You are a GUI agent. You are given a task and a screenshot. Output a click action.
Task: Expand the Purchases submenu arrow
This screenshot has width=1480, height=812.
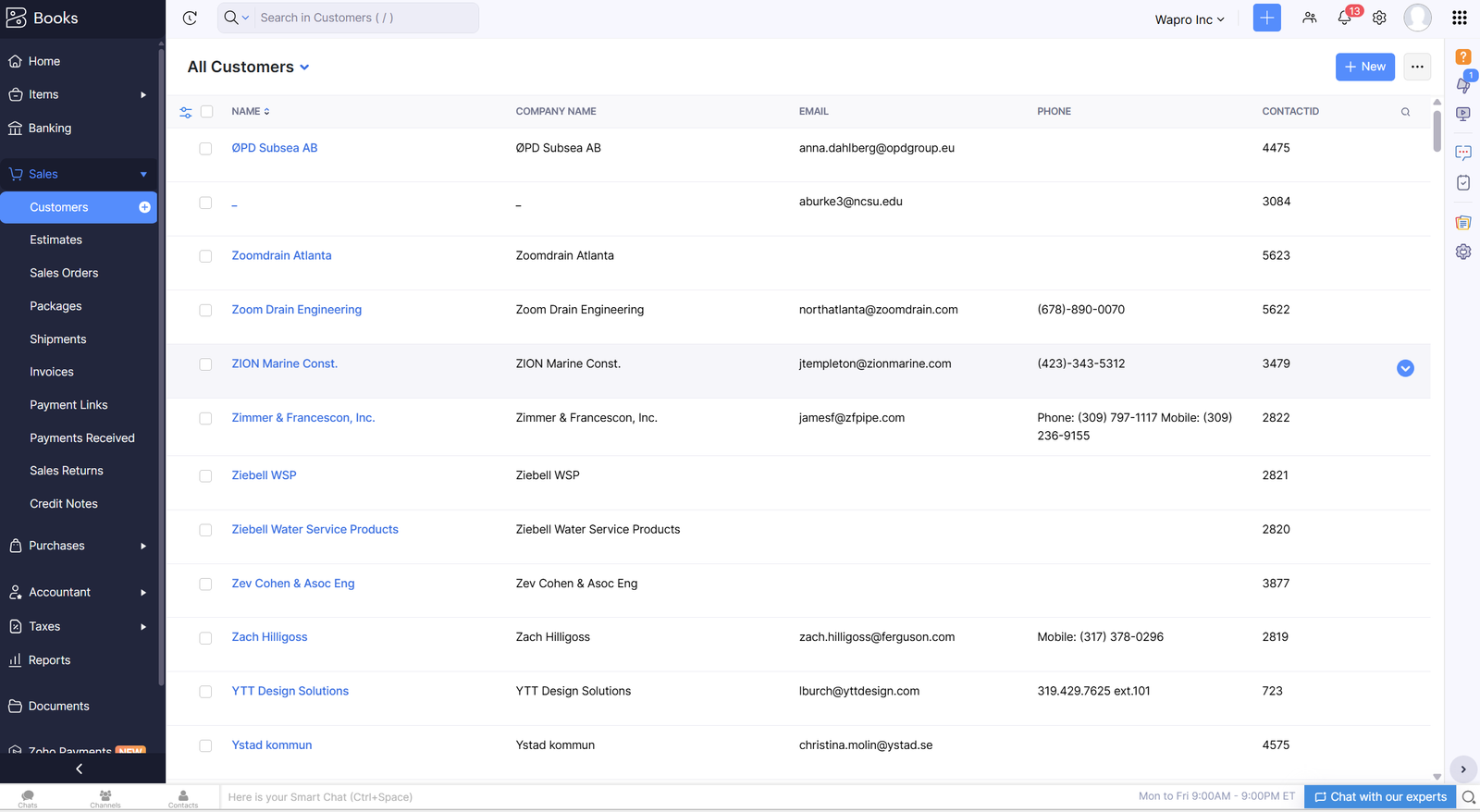[x=143, y=547]
